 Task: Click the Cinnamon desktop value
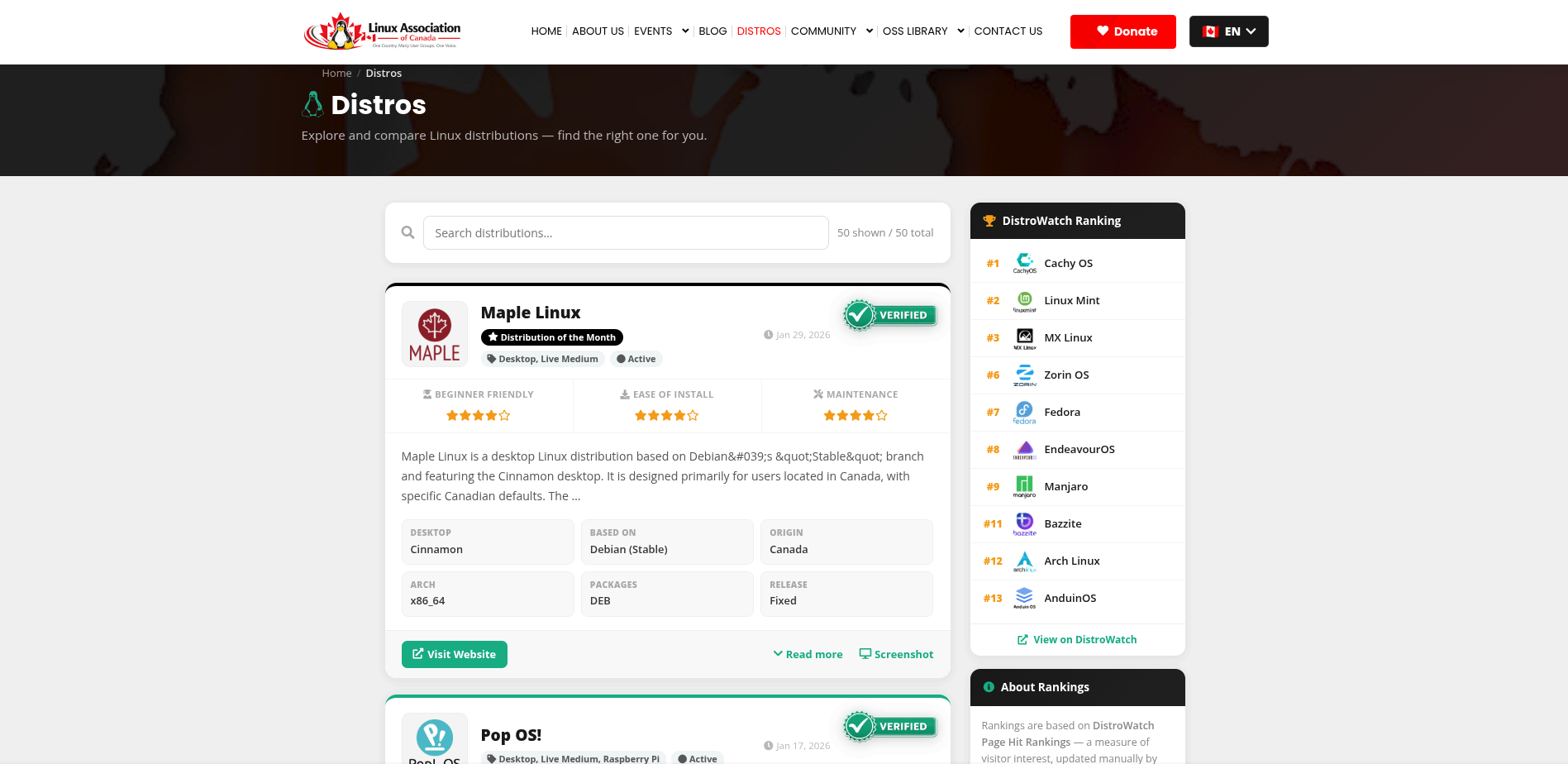pyautogui.click(x=436, y=549)
